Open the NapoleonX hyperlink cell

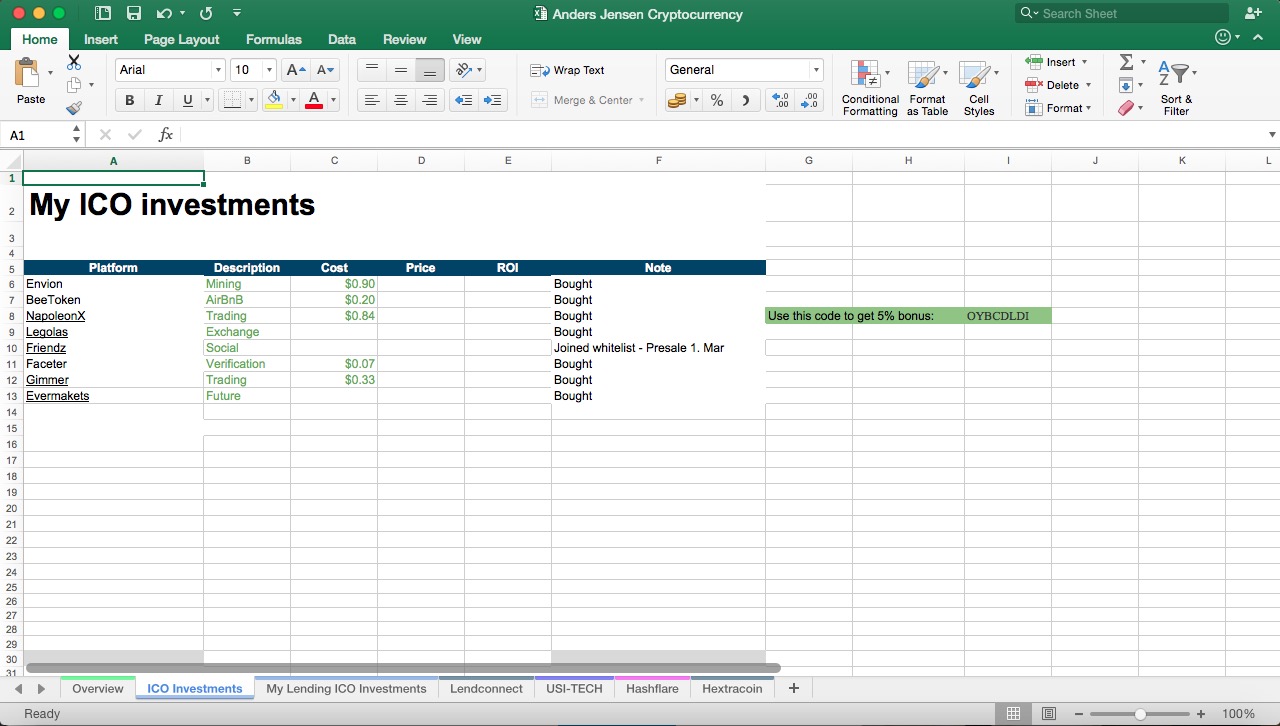pos(56,316)
